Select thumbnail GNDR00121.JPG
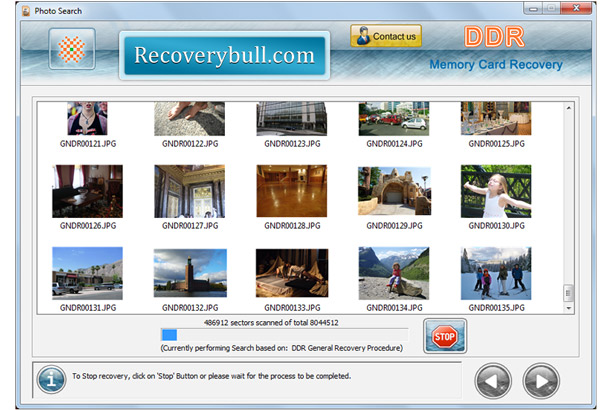This screenshot has width=600, height=410. point(88,118)
